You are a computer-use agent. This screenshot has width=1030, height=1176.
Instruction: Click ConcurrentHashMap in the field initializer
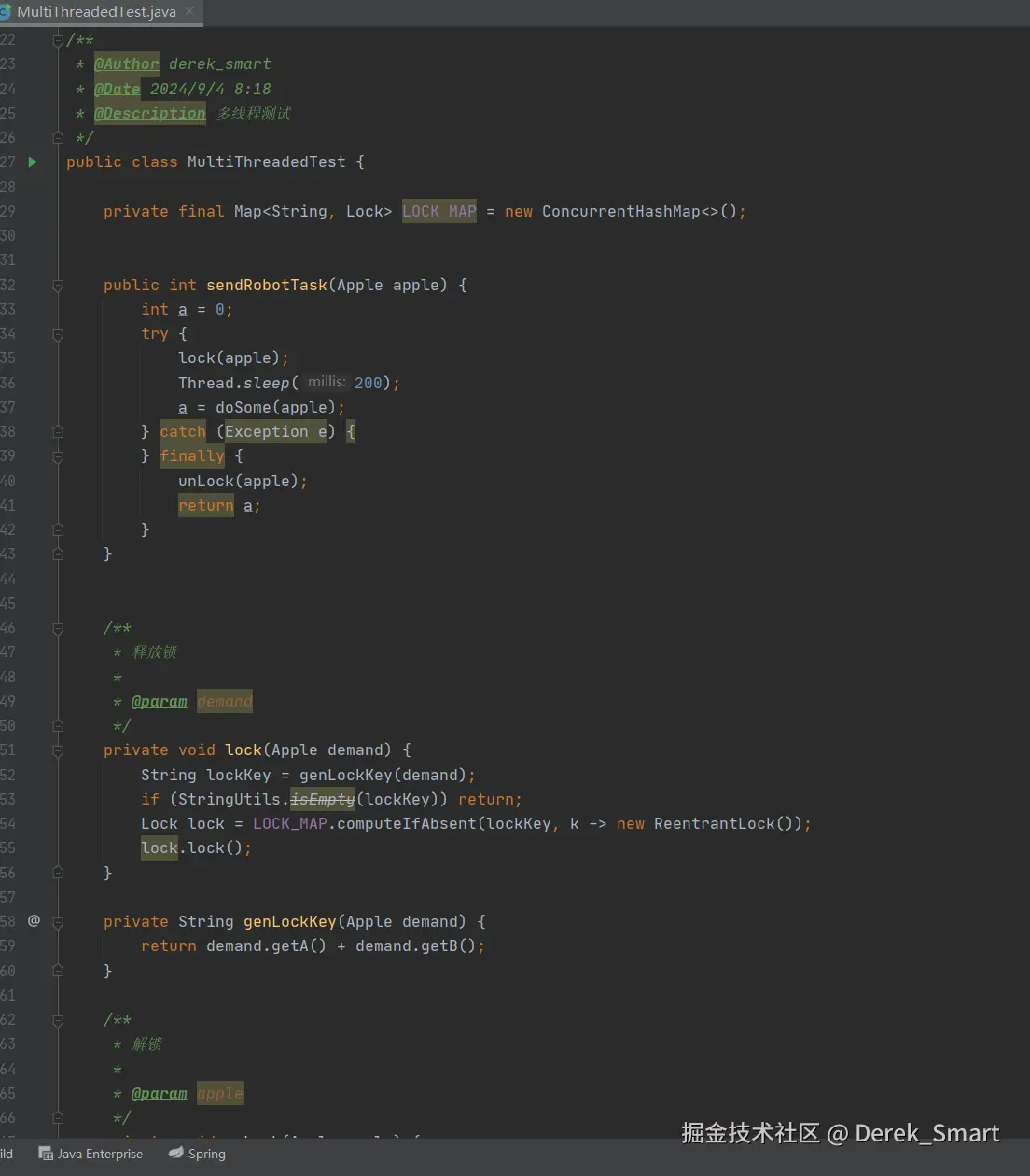tap(620, 211)
